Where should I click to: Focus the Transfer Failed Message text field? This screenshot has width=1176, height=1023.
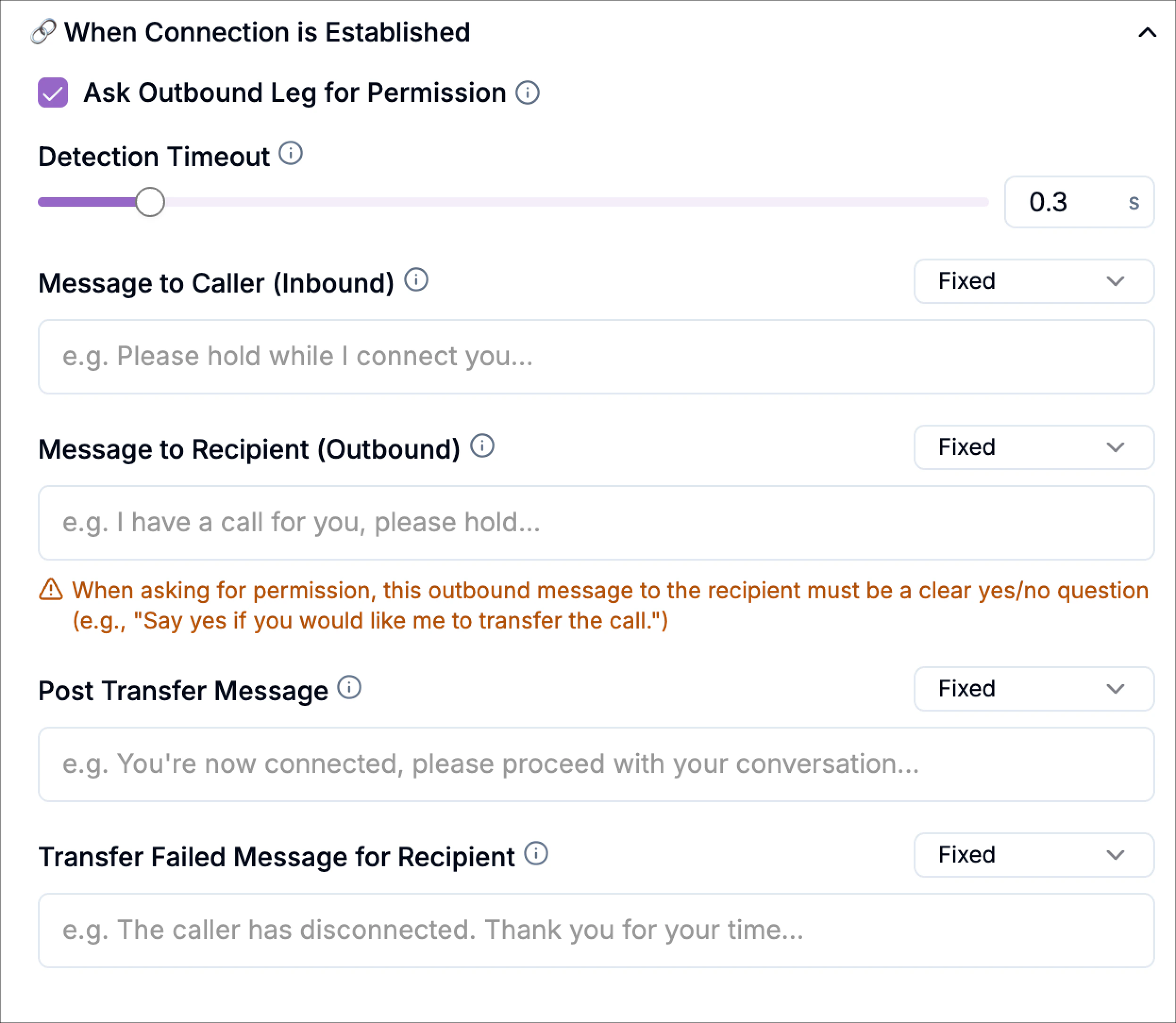596,931
